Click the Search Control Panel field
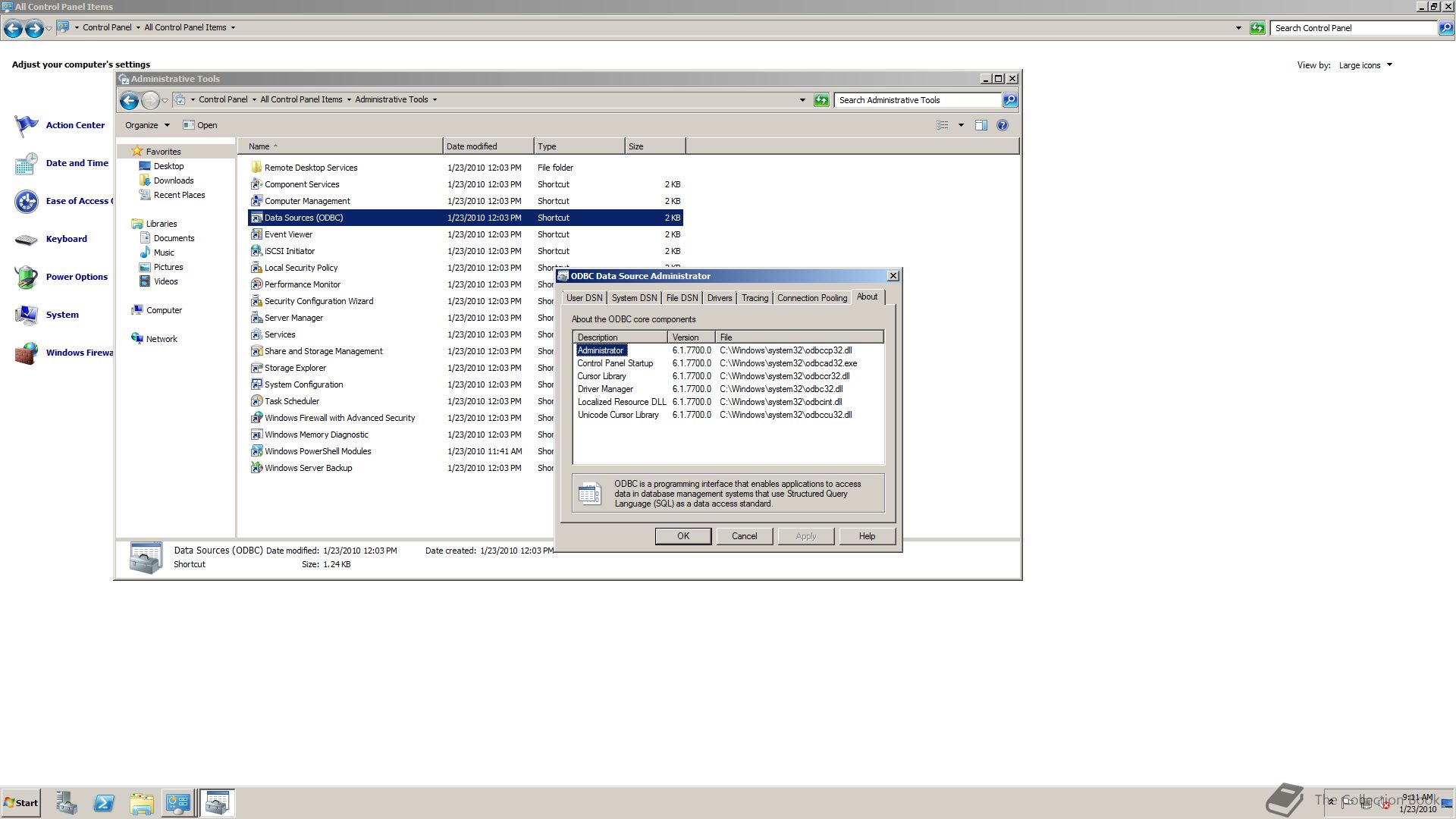 tap(1354, 28)
